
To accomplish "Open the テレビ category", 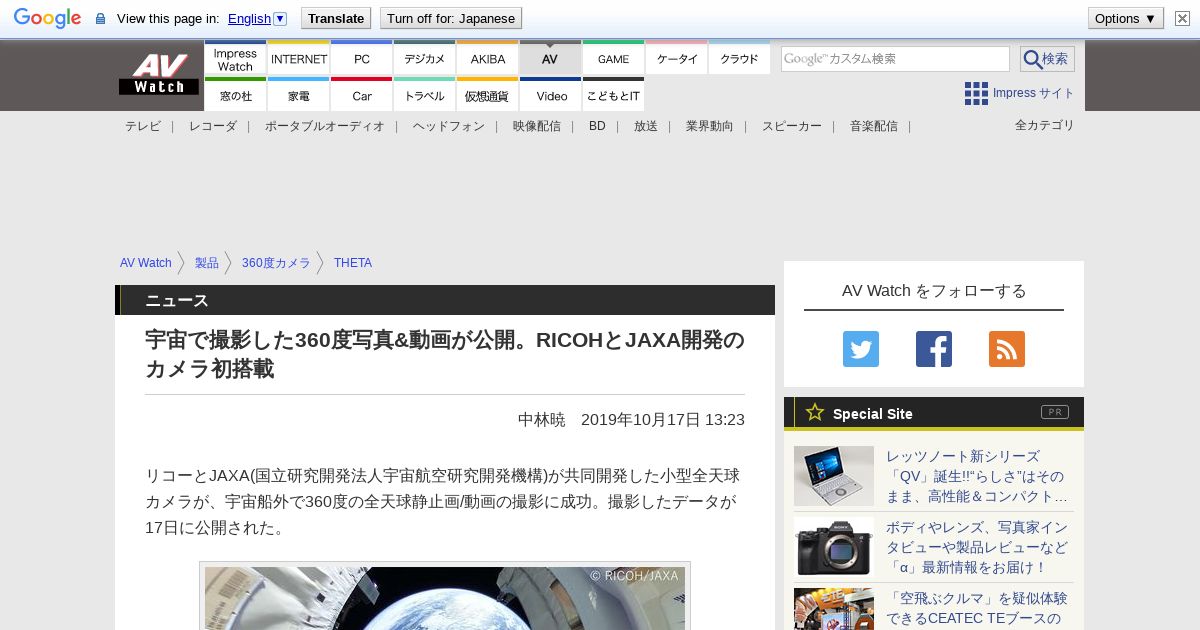I will click(x=143, y=126).
